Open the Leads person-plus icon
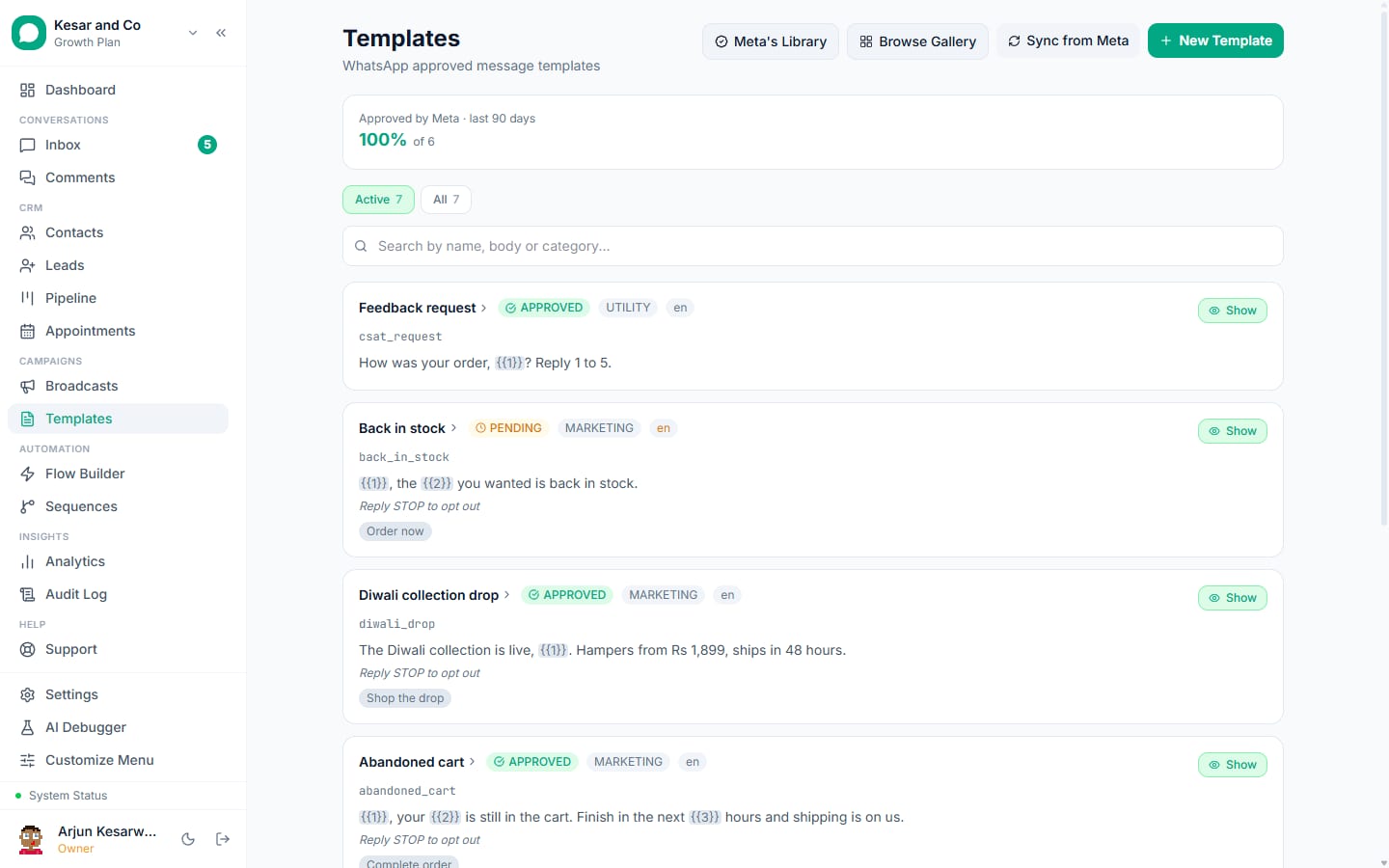1389x868 pixels. click(x=27, y=265)
